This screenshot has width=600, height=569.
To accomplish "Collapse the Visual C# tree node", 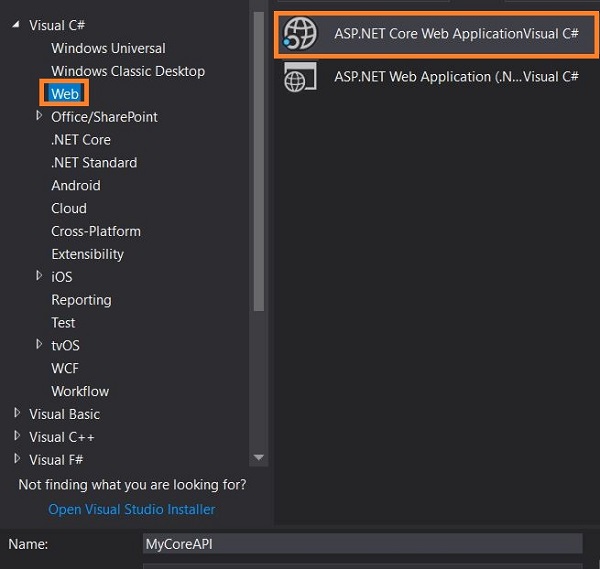I will point(17,25).
